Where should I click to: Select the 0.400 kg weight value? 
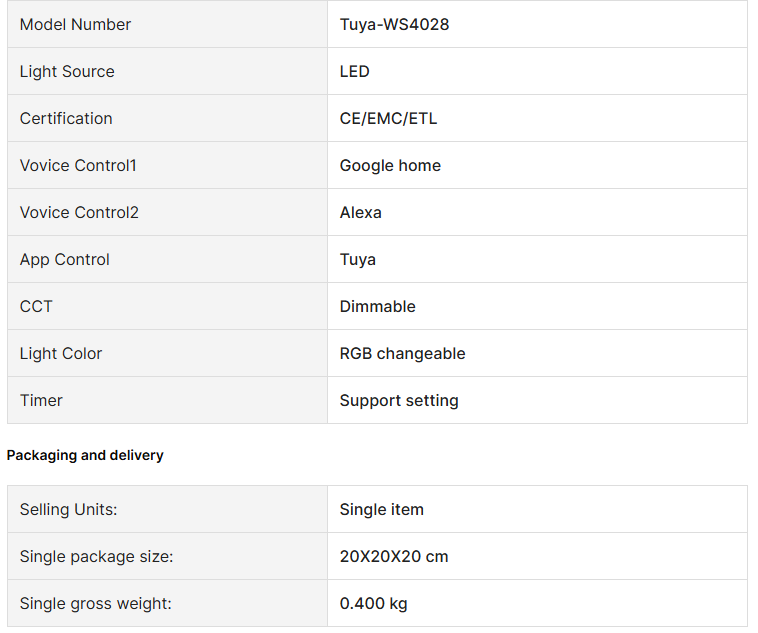(x=373, y=603)
